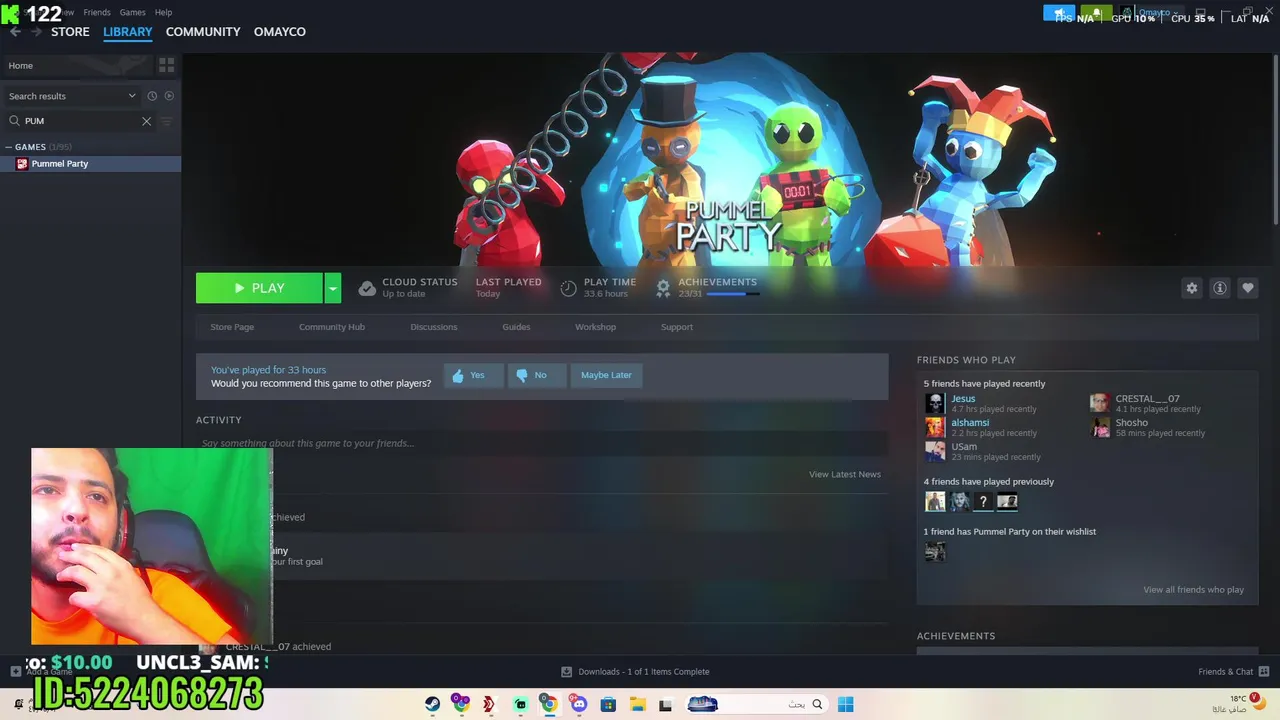Select Pummel Party in the games list
This screenshot has width=1280, height=720.
tap(90, 164)
